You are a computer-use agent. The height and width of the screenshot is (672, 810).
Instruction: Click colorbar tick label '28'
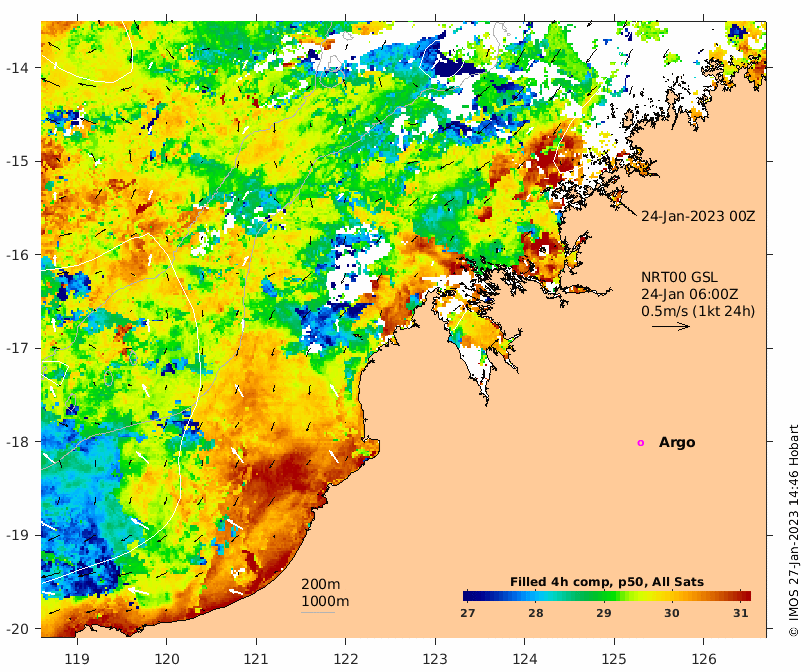click(x=536, y=613)
